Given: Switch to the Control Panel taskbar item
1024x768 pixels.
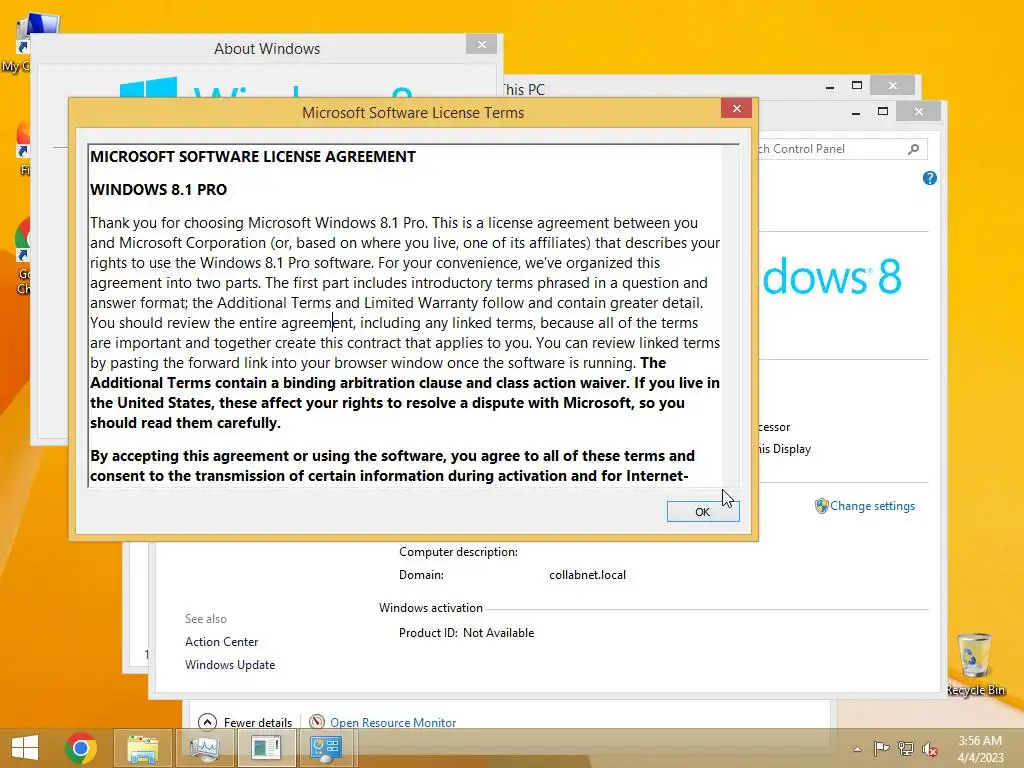Looking at the screenshot, I should 327,748.
